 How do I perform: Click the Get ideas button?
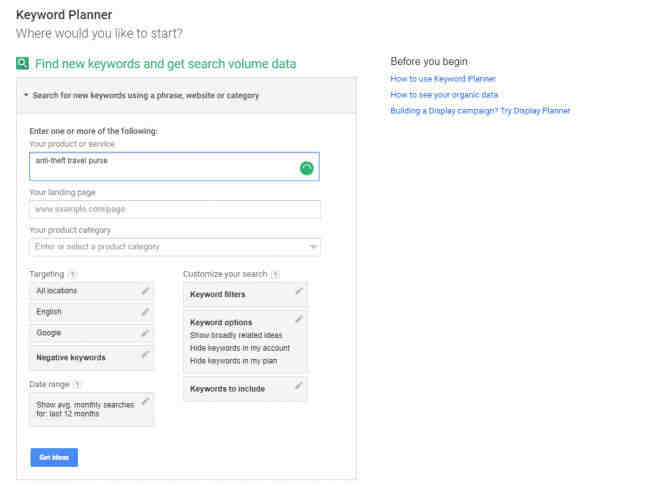pos(54,457)
